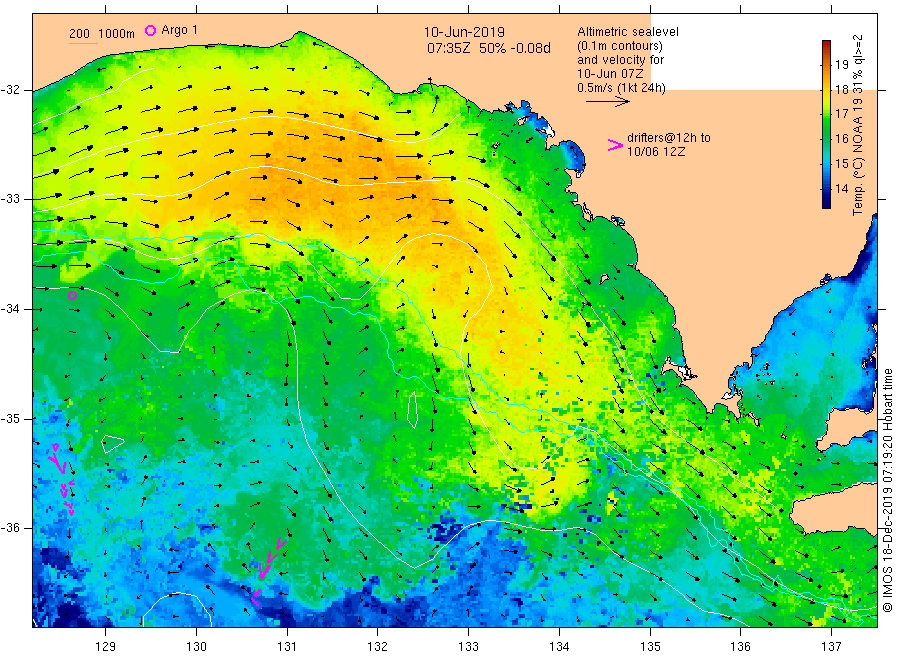Click the longitude label '132'
Screen dimensions: 900x660
378,646
